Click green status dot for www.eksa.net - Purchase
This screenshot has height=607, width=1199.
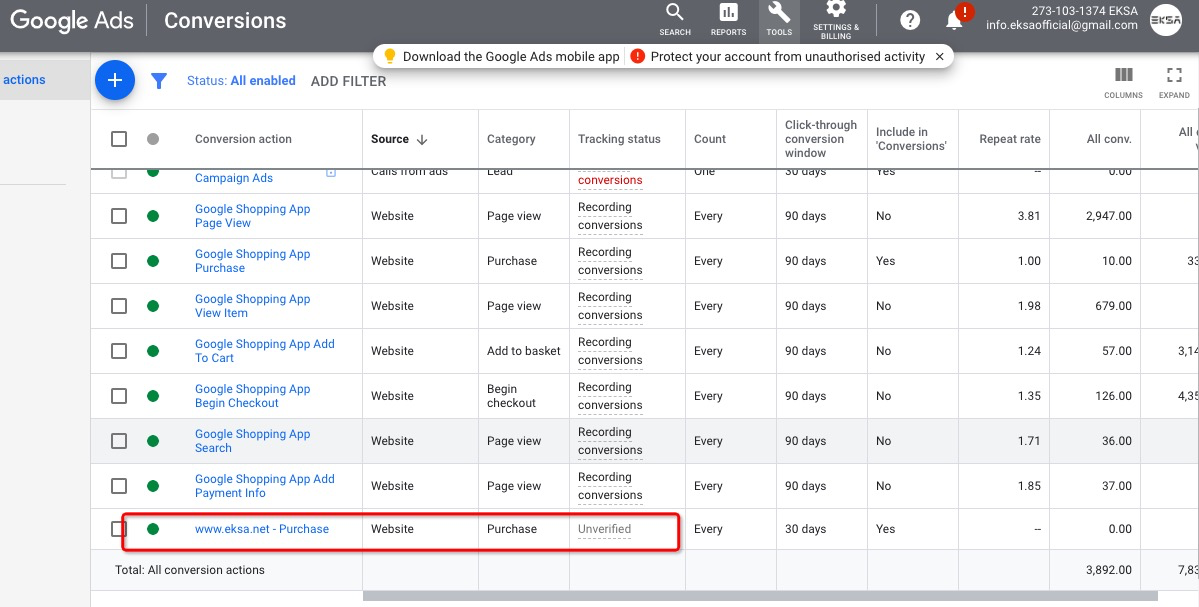coord(153,529)
